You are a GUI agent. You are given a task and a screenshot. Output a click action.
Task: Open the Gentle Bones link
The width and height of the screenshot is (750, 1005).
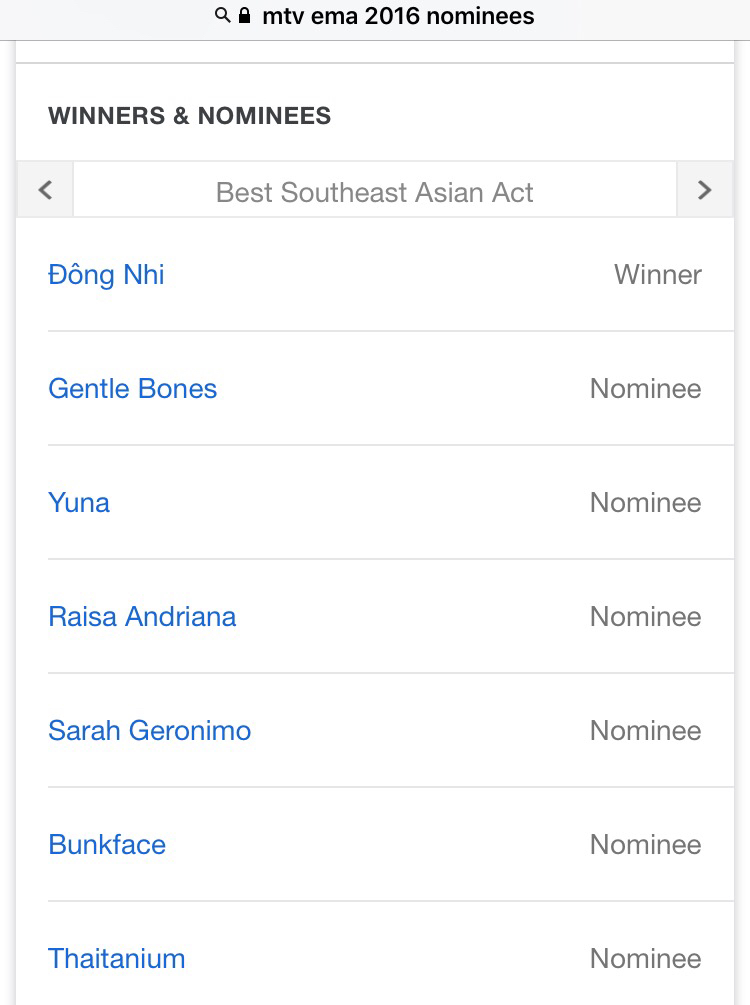(132, 389)
